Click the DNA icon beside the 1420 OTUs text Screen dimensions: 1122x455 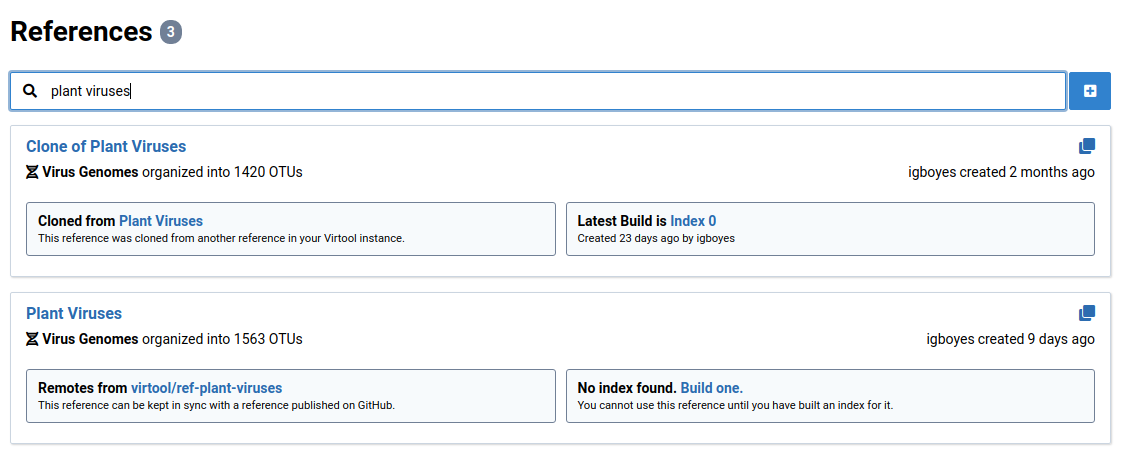click(x=32, y=172)
